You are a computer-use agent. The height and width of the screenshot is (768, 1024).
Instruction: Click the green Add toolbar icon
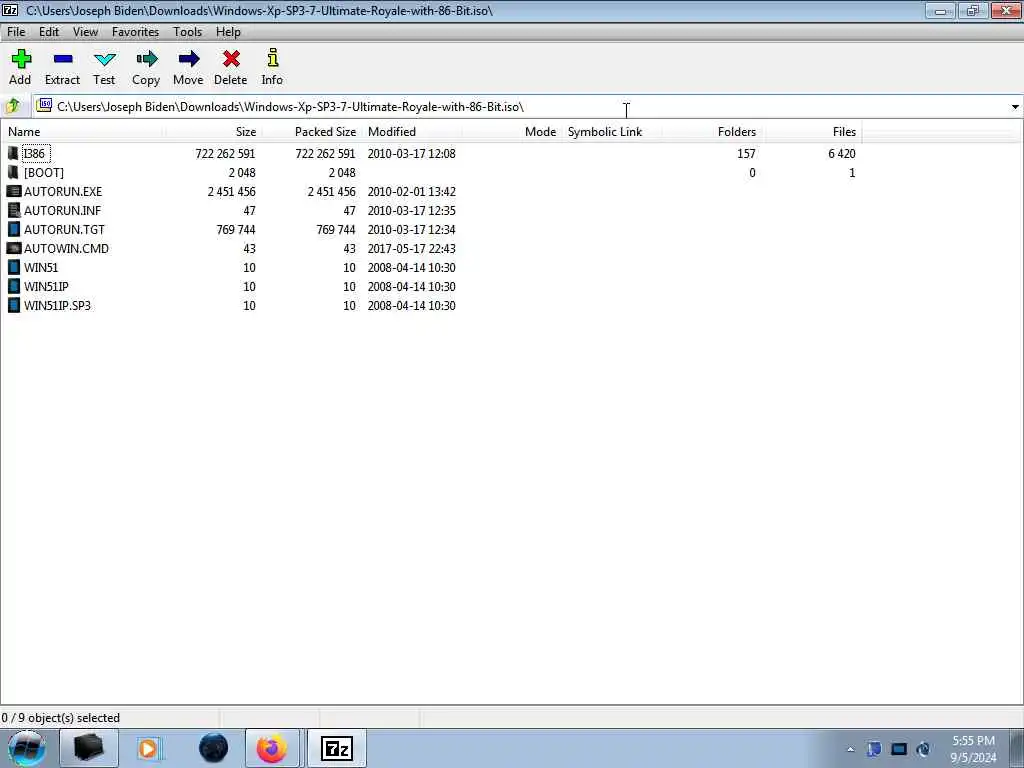coord(21,59)
